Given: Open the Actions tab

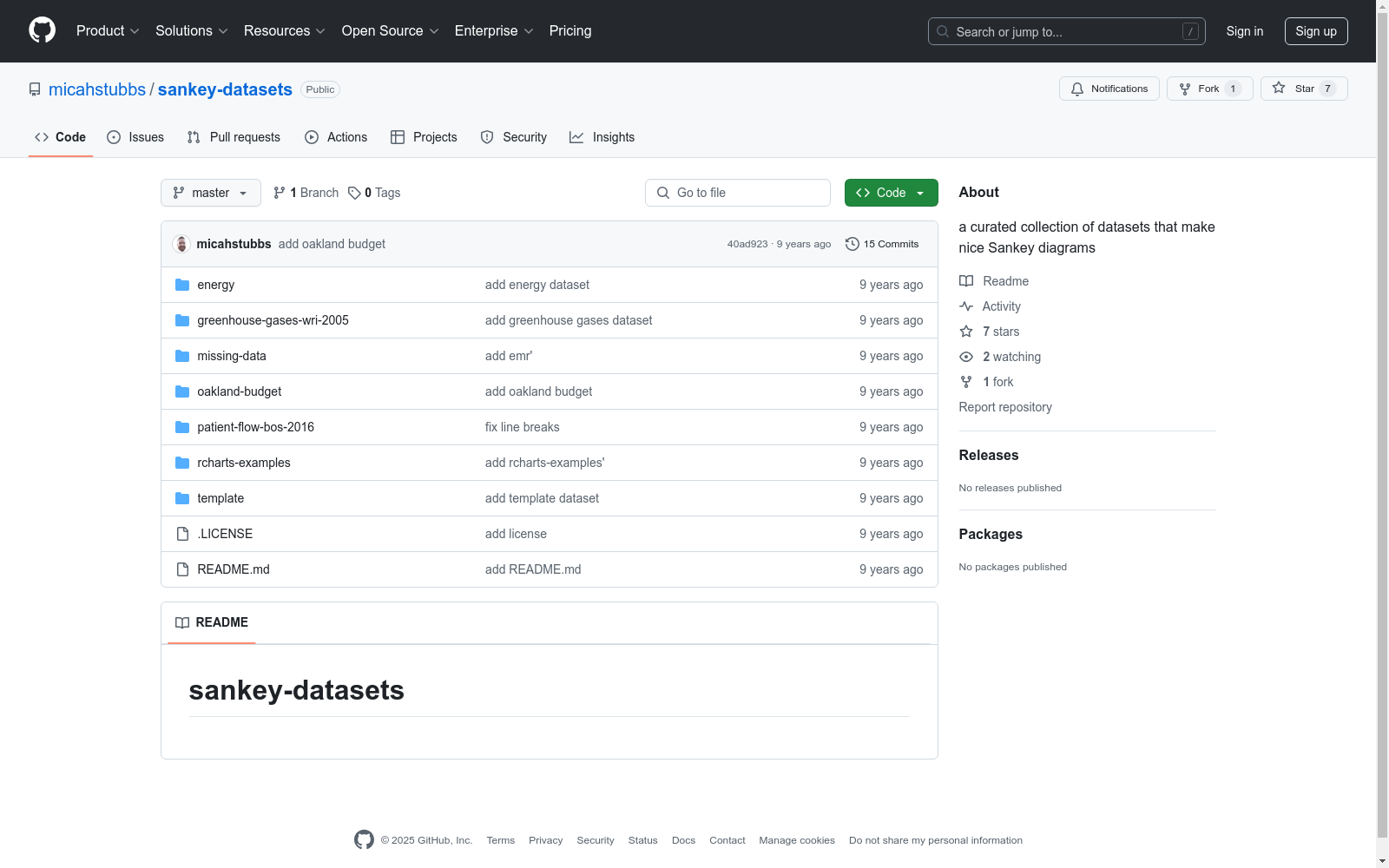Looking at the screenshot, I should 336,137.
